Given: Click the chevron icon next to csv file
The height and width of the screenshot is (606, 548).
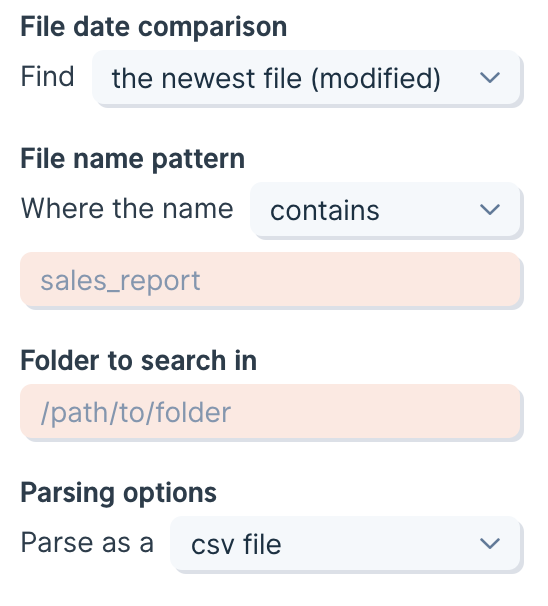Looking at the screenshot, I should tap(490, 544).
